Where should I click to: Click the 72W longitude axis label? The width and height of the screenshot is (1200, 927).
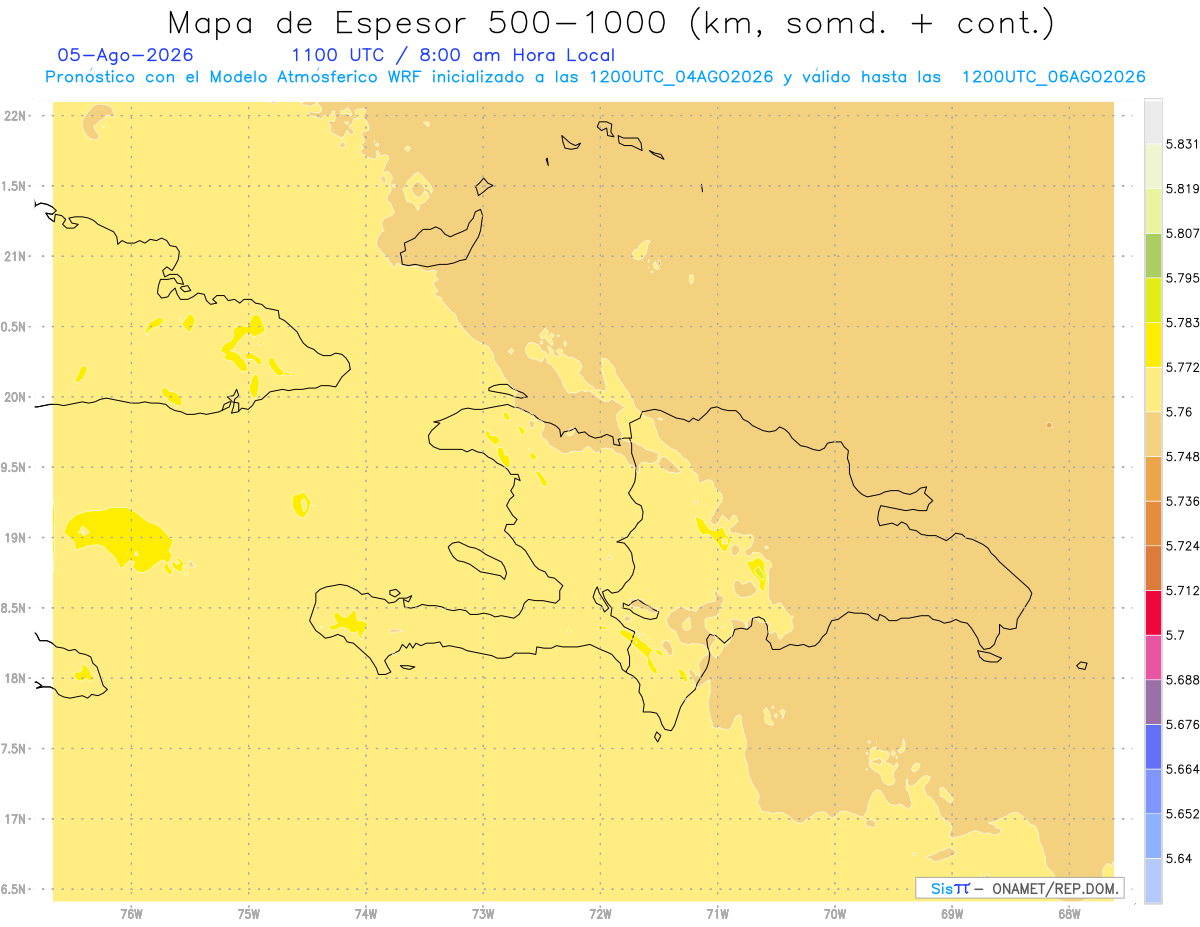600,914
